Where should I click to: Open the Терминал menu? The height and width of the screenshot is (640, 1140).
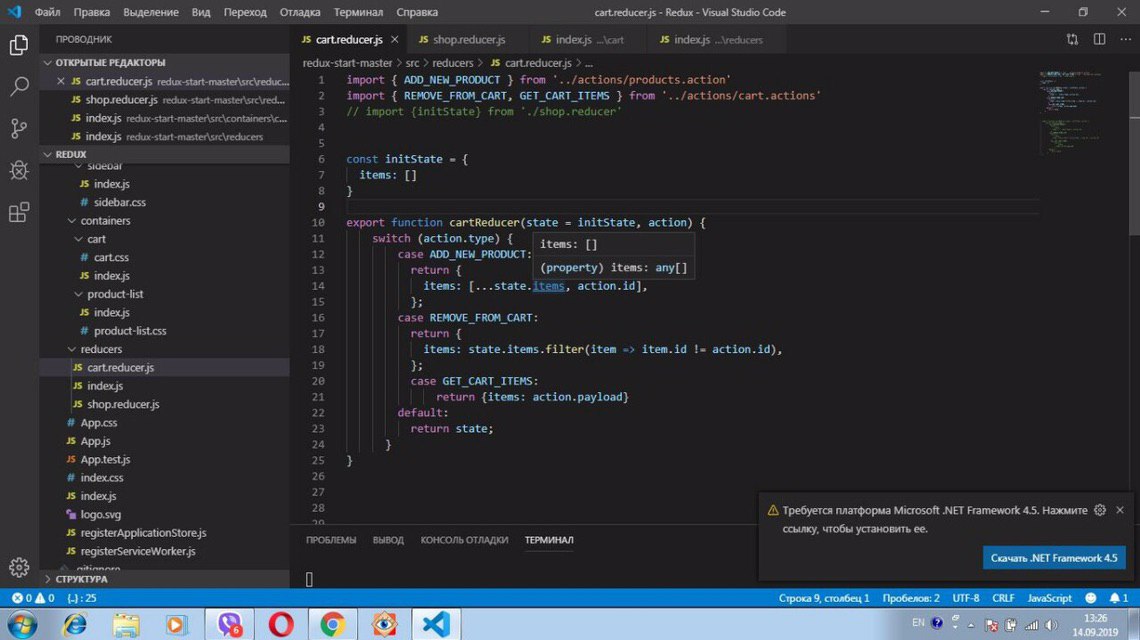357,12
